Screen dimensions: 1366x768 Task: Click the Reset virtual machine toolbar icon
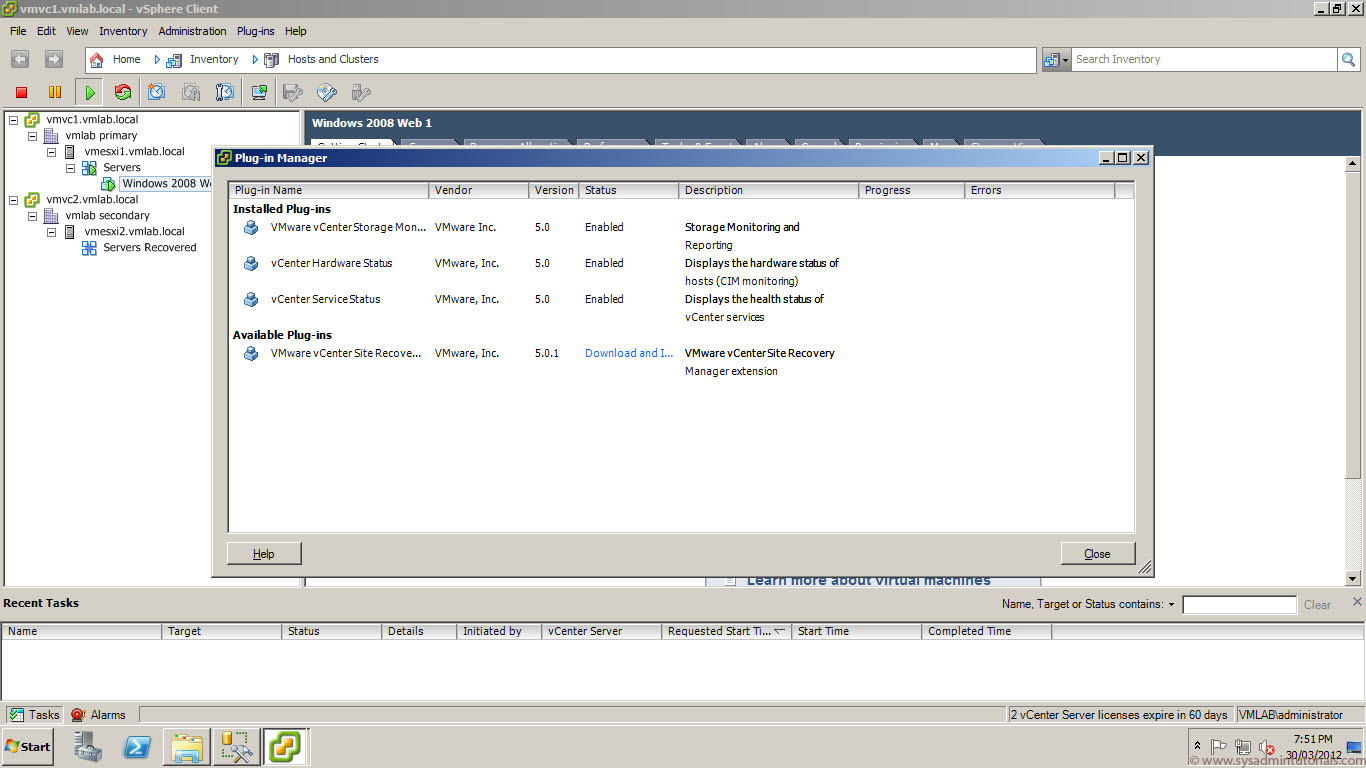pyautogui.click(x=123, y=92)
